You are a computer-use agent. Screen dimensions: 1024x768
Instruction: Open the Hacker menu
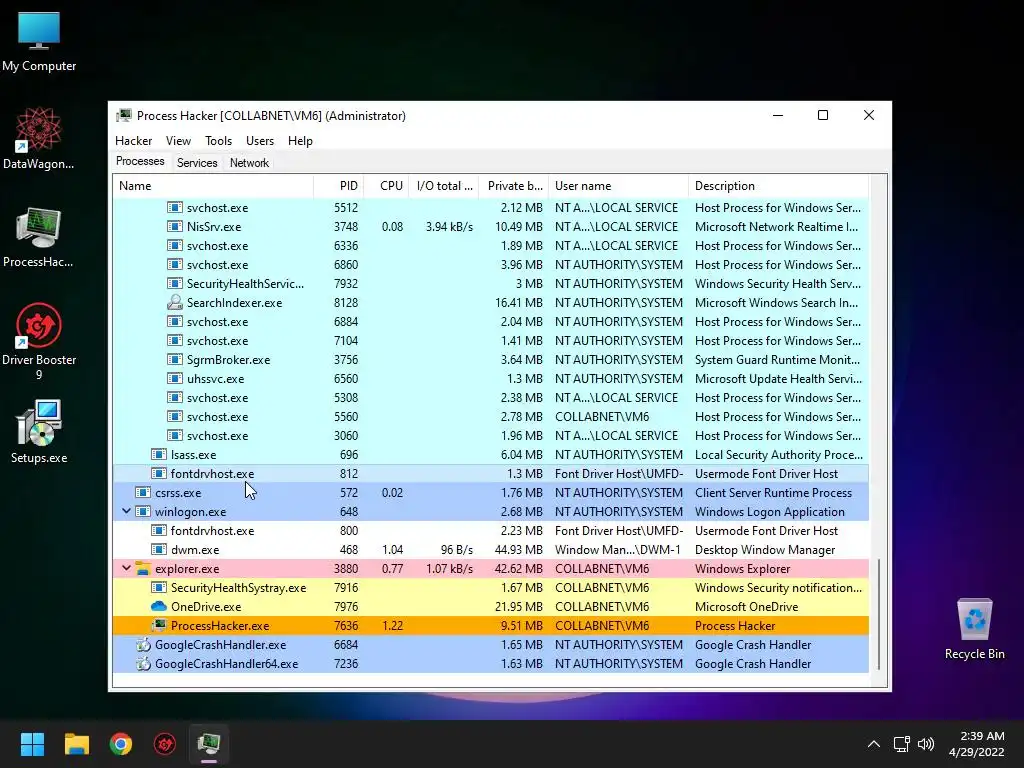133,141
